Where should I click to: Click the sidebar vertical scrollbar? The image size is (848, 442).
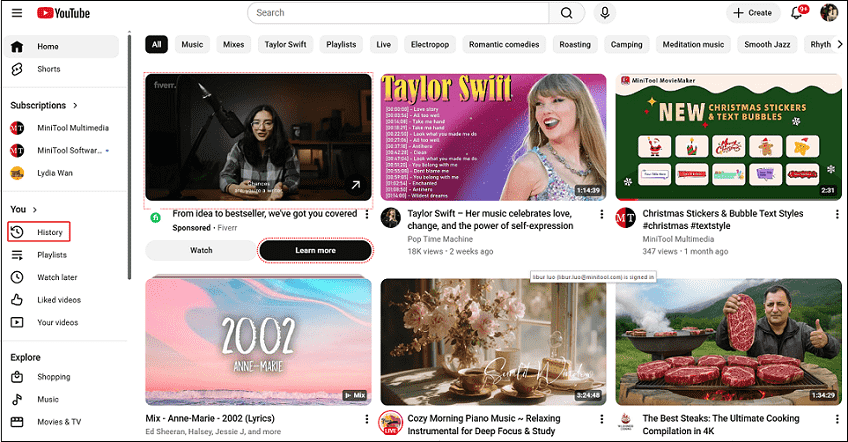tap(129, 157)
